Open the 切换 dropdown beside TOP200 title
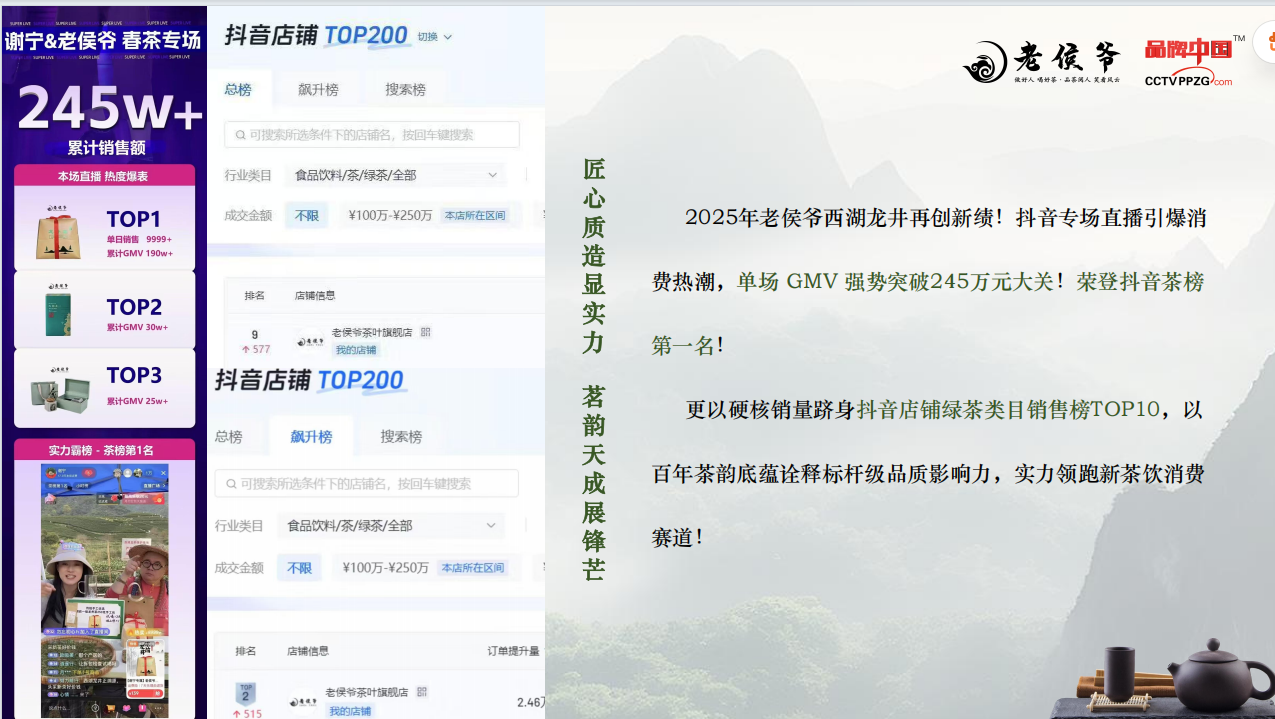Image resolution: width=1275 pixels, height=719 pixels. click(435, 37)
